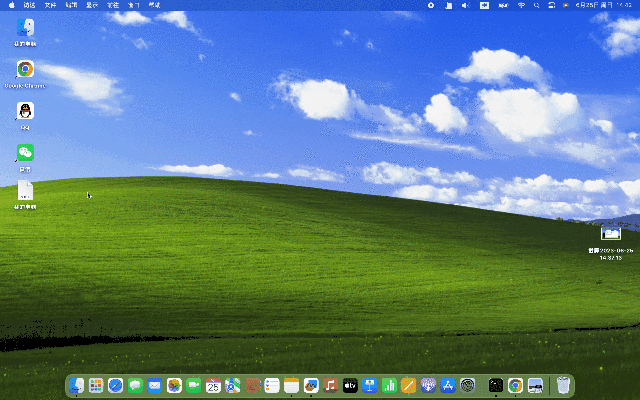Click the volume icon in the menu bar
Screen dimensions: 640x400
pos(466,5)
